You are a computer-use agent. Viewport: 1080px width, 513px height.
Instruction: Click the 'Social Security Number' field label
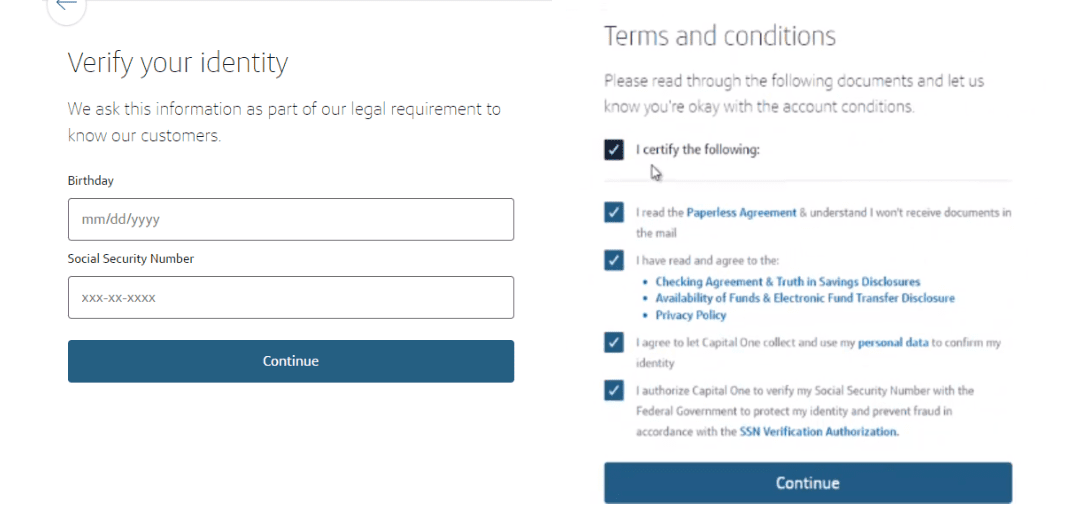(x=131, y=259)
